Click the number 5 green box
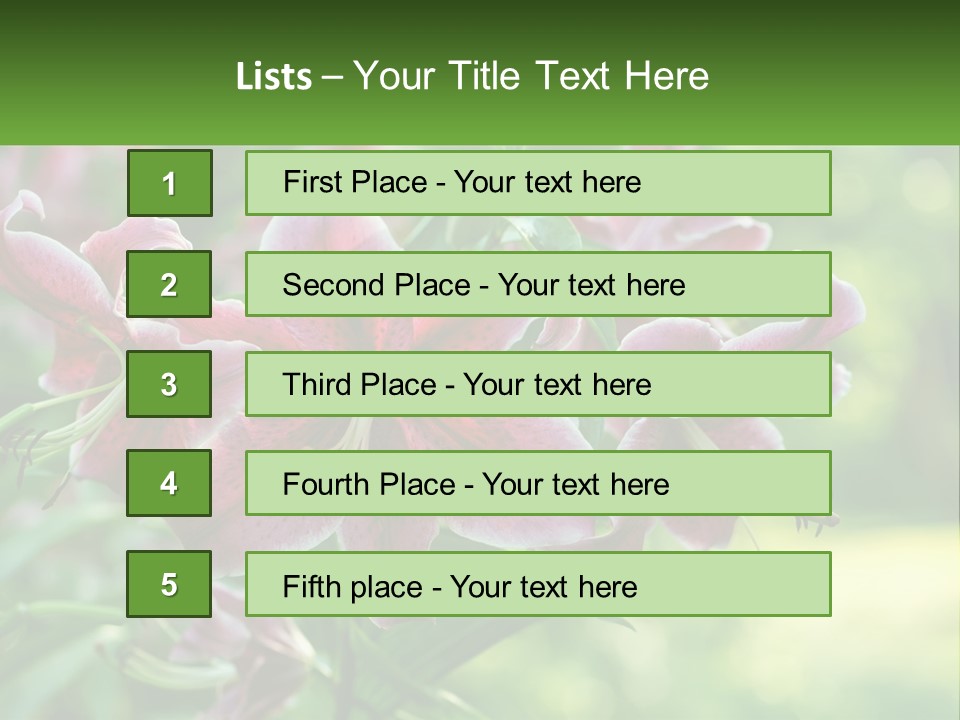 coord(169,584)
